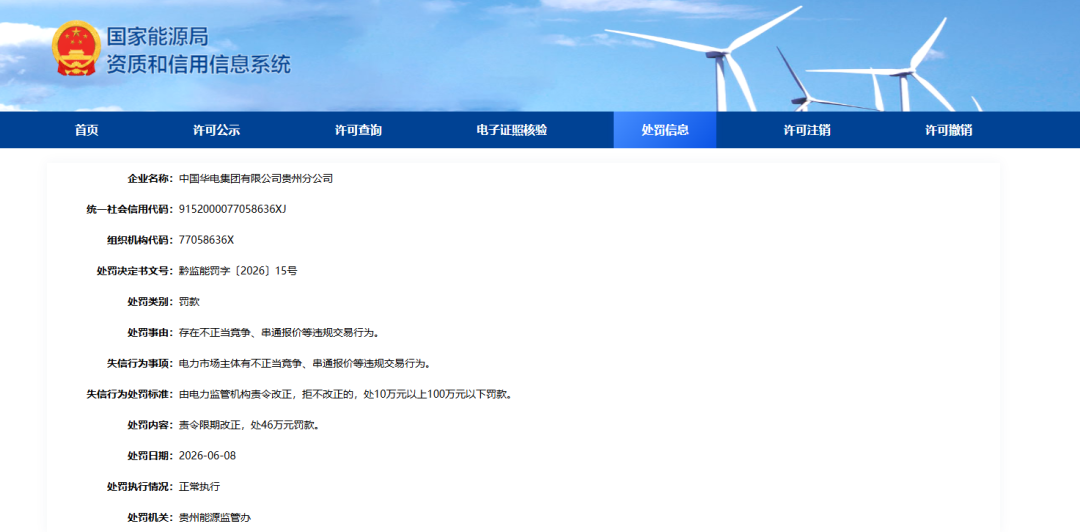
Task: Click the penalty type value 罚款
Action: [x=189, y=302]
